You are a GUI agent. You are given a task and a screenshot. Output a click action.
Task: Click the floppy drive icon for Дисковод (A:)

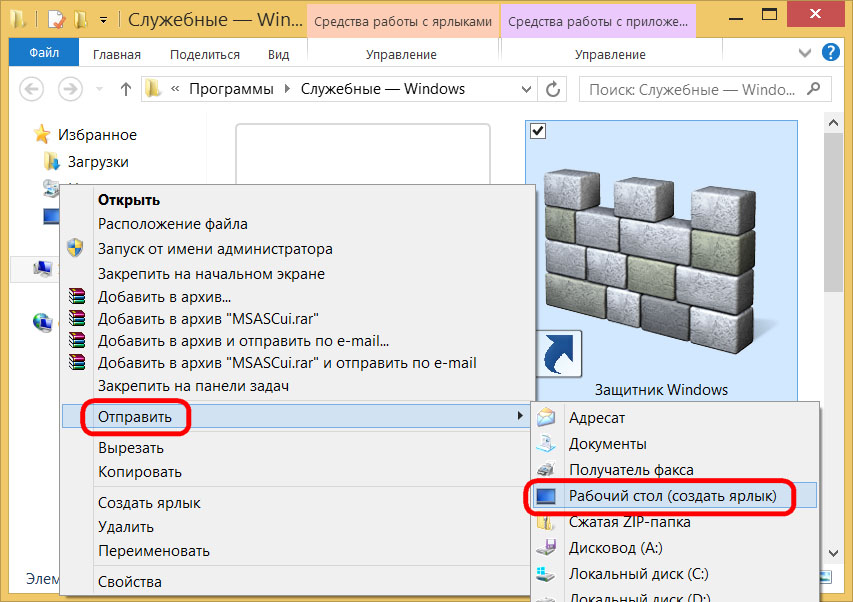[x=546, y=547]
